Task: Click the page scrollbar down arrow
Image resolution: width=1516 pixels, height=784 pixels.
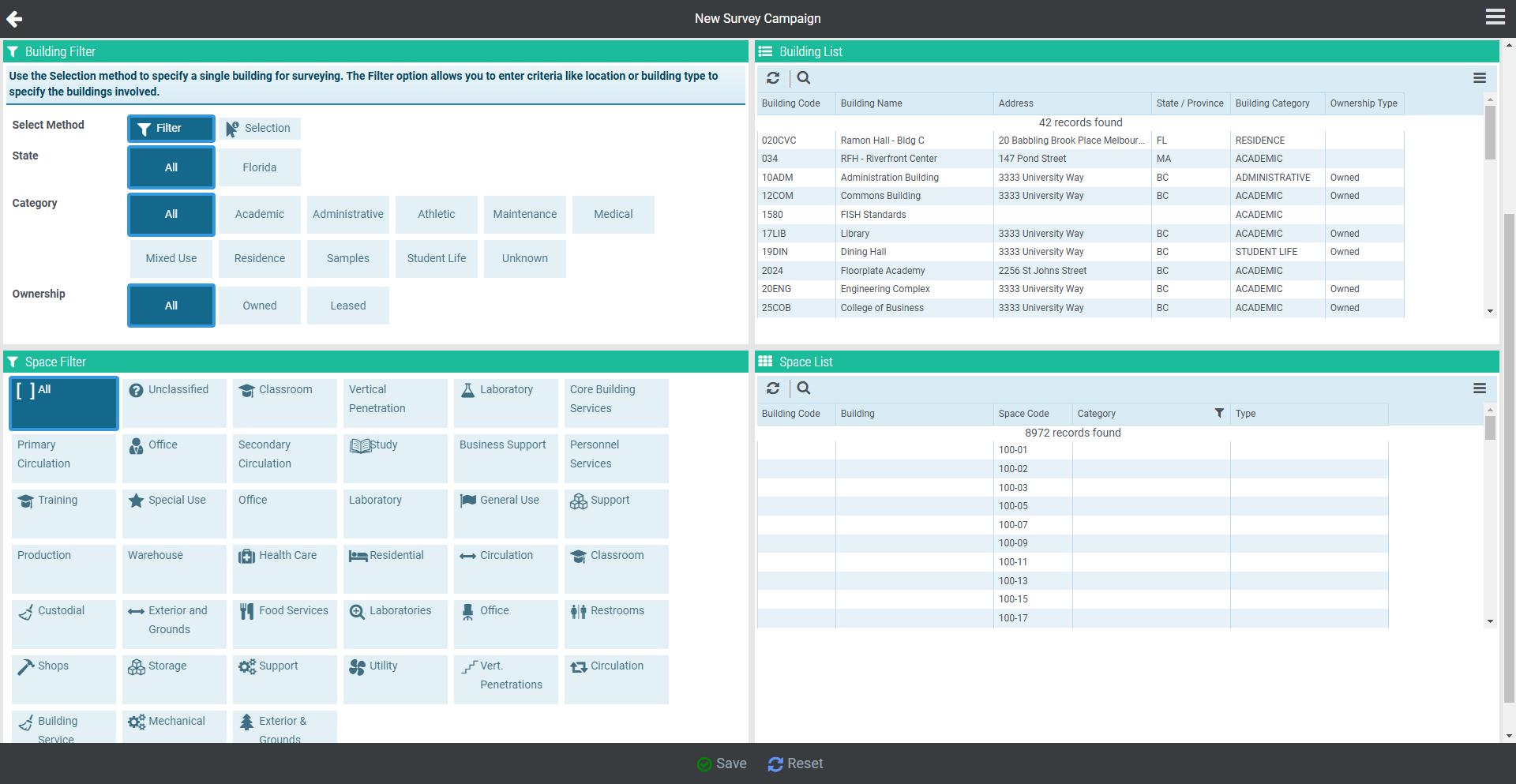Action: (1509, 736)
